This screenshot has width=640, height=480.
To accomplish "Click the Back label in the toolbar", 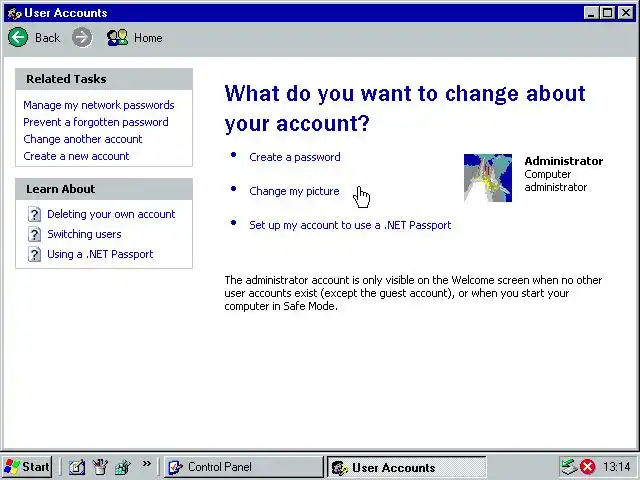I will click(x=47, y=38).
